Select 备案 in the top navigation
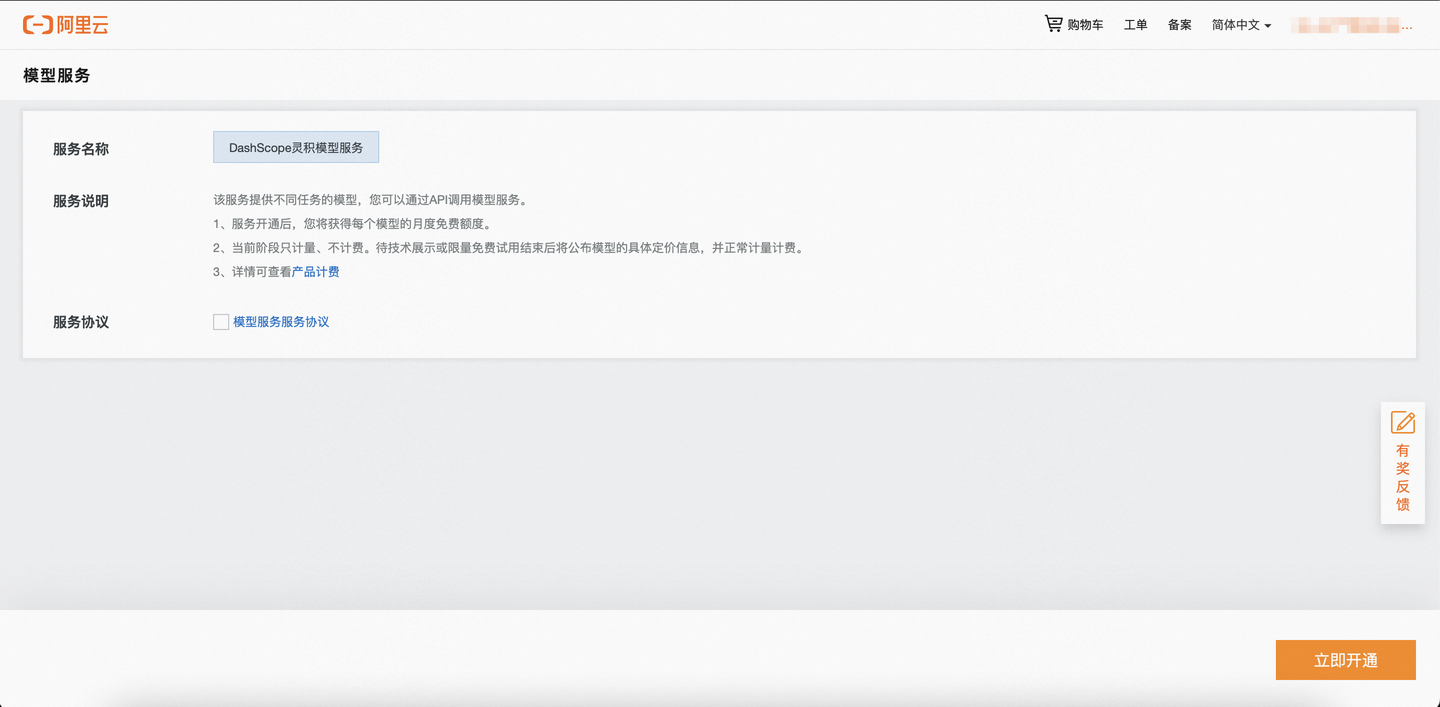 (1179, 25)
